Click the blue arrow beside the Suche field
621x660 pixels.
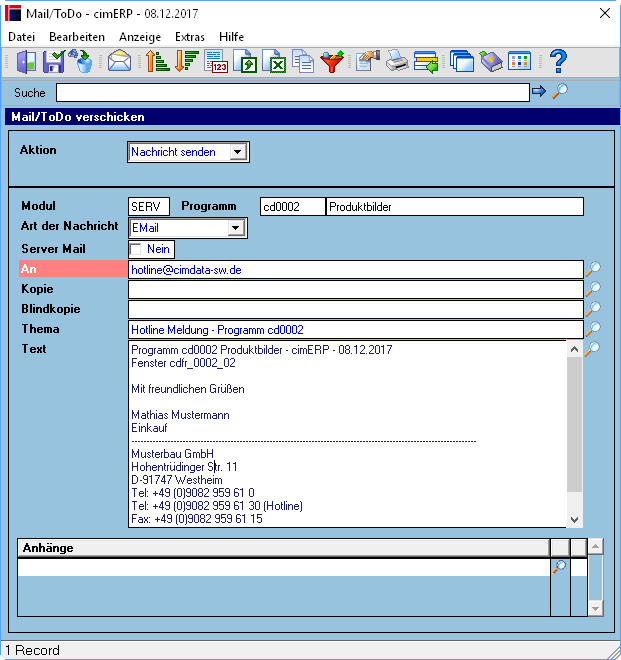point(539,91)
